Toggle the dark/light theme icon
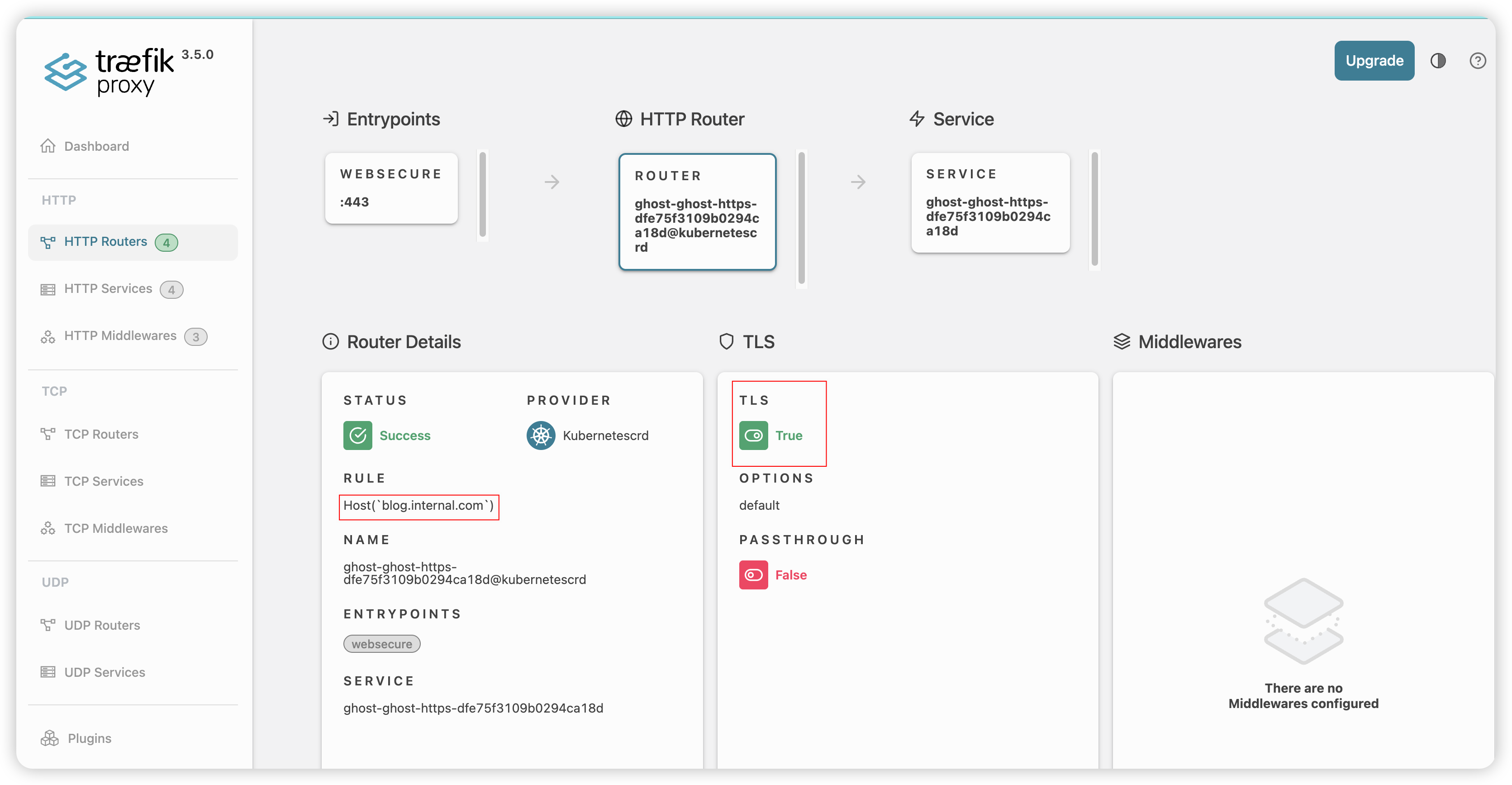Screen dimensions: 1512x785 (x=1437, y=61)
